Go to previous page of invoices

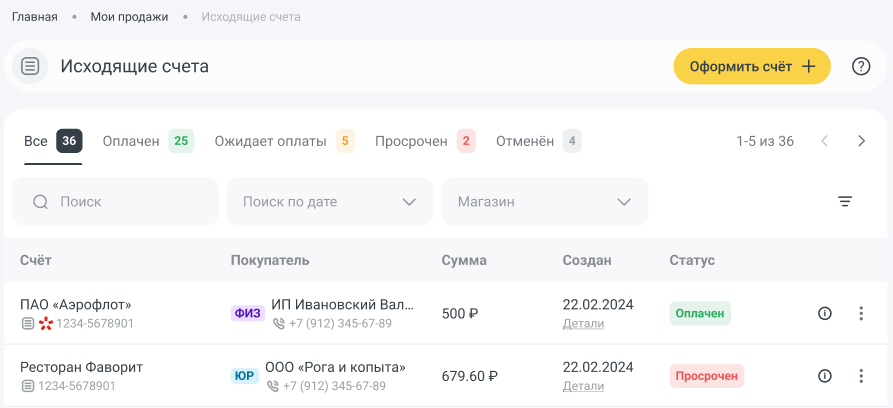pyautogui.click(x=825, y=141)
